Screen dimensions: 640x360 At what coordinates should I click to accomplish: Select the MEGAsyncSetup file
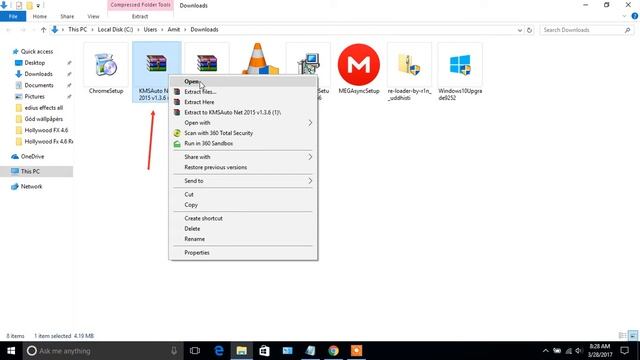[359, 69]
